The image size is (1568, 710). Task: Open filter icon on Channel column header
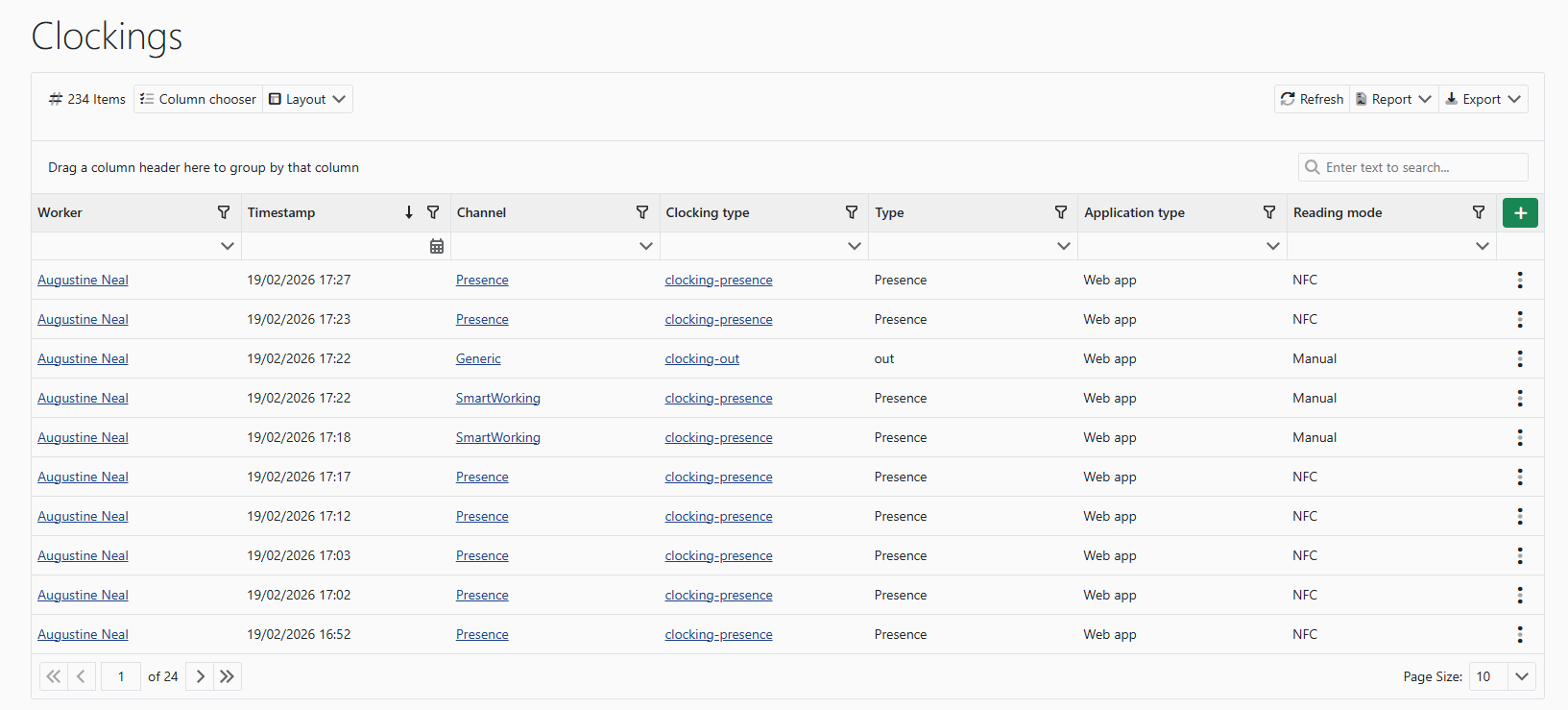tap(642, 212)
